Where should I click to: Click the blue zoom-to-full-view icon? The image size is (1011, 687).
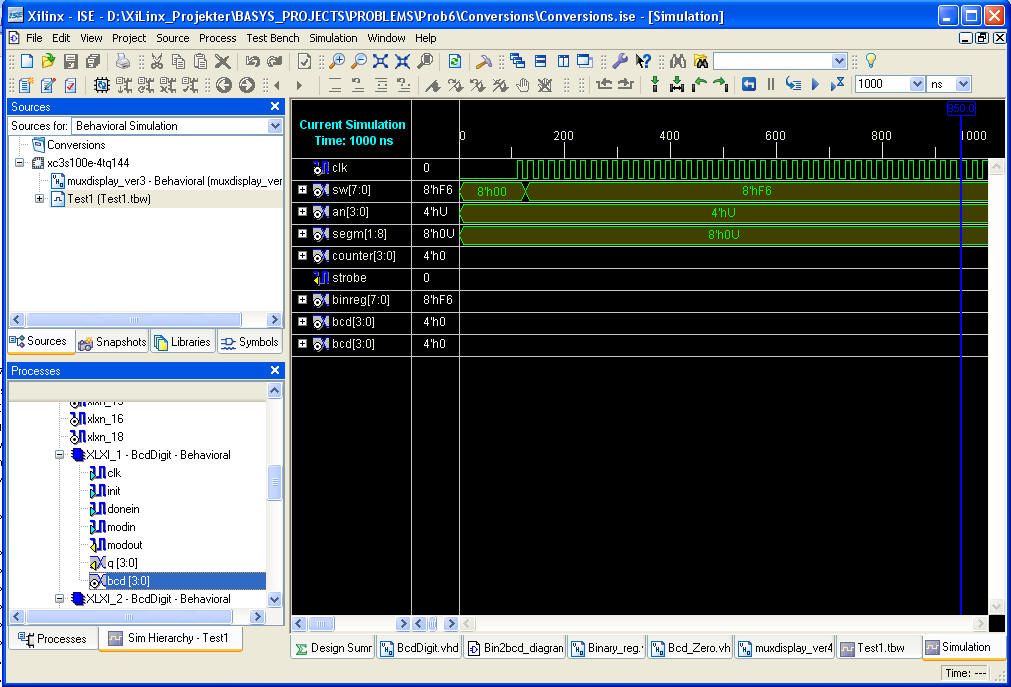coord(380,61)
